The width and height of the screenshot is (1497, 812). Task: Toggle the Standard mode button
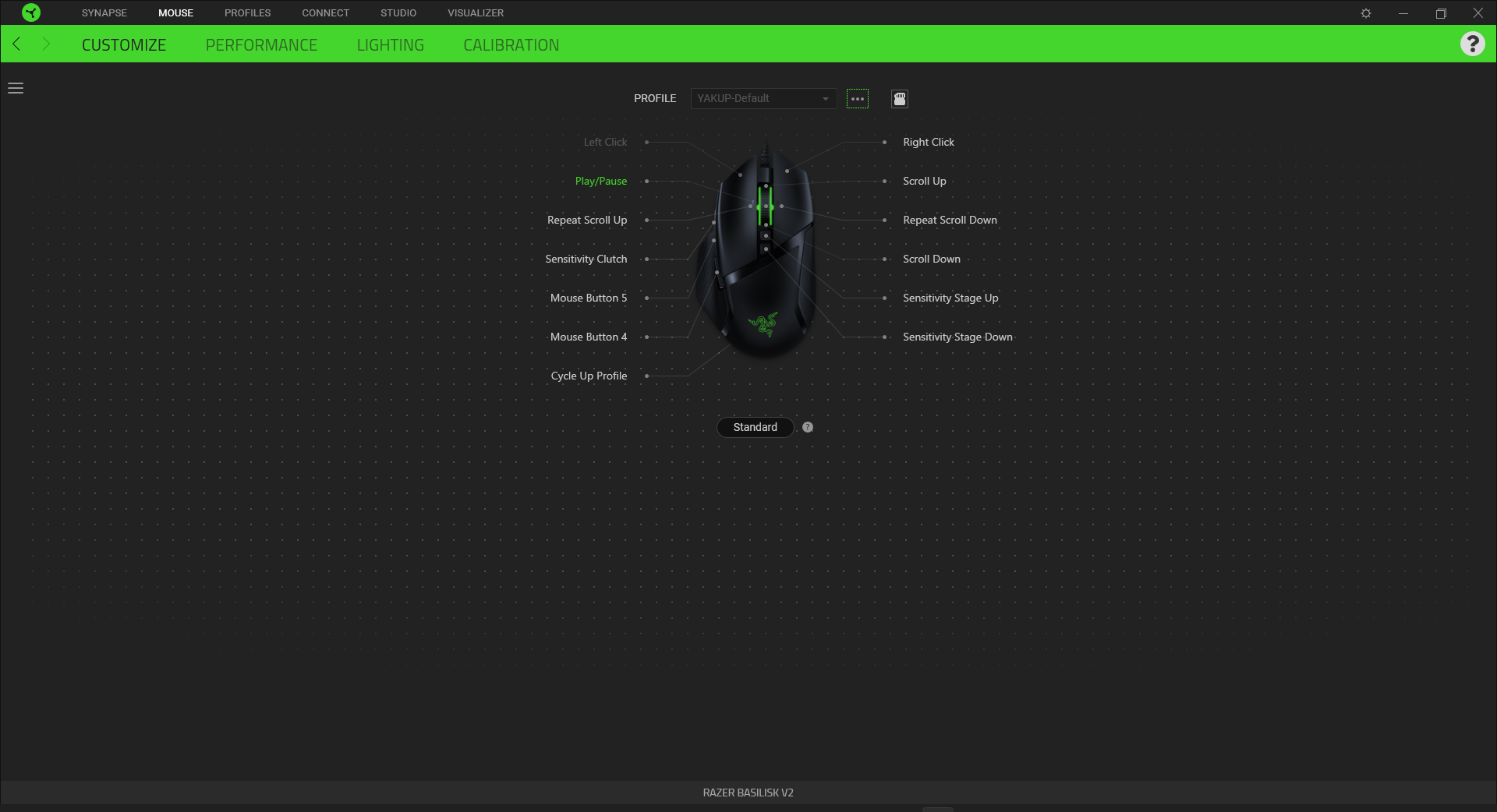[755, 427]
